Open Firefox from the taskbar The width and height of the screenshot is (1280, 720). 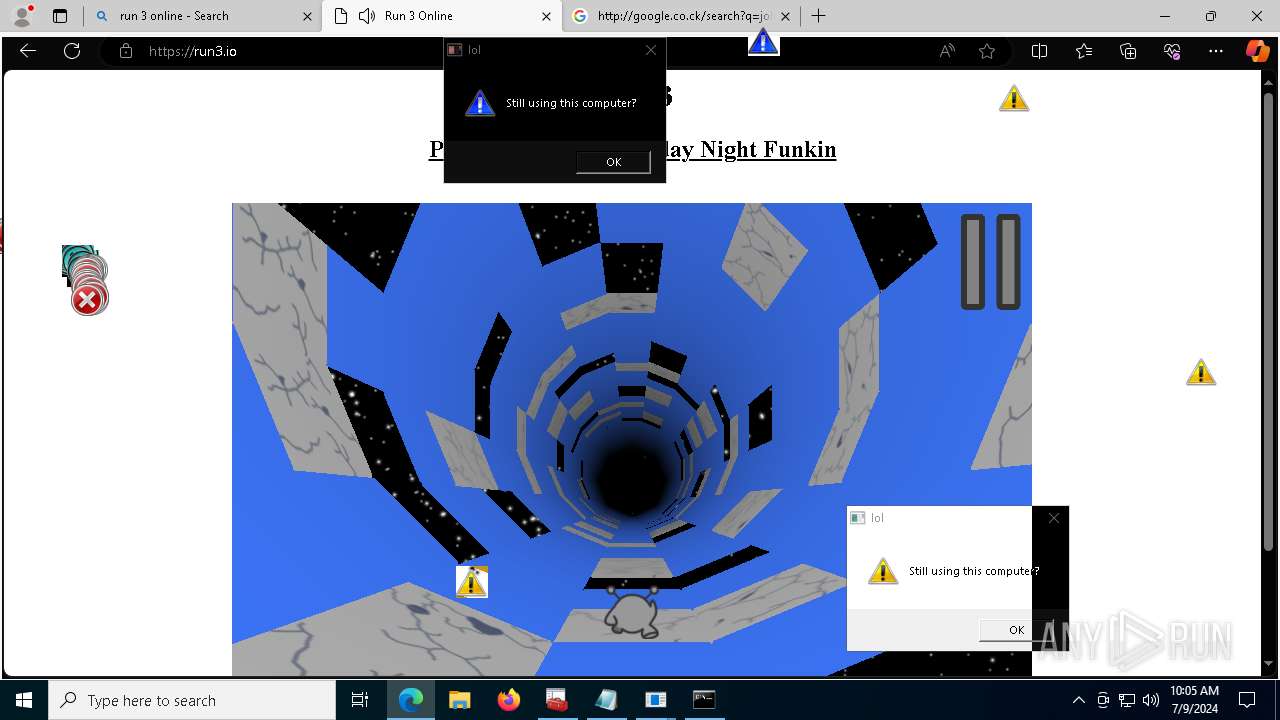click(x=509, y=700)
